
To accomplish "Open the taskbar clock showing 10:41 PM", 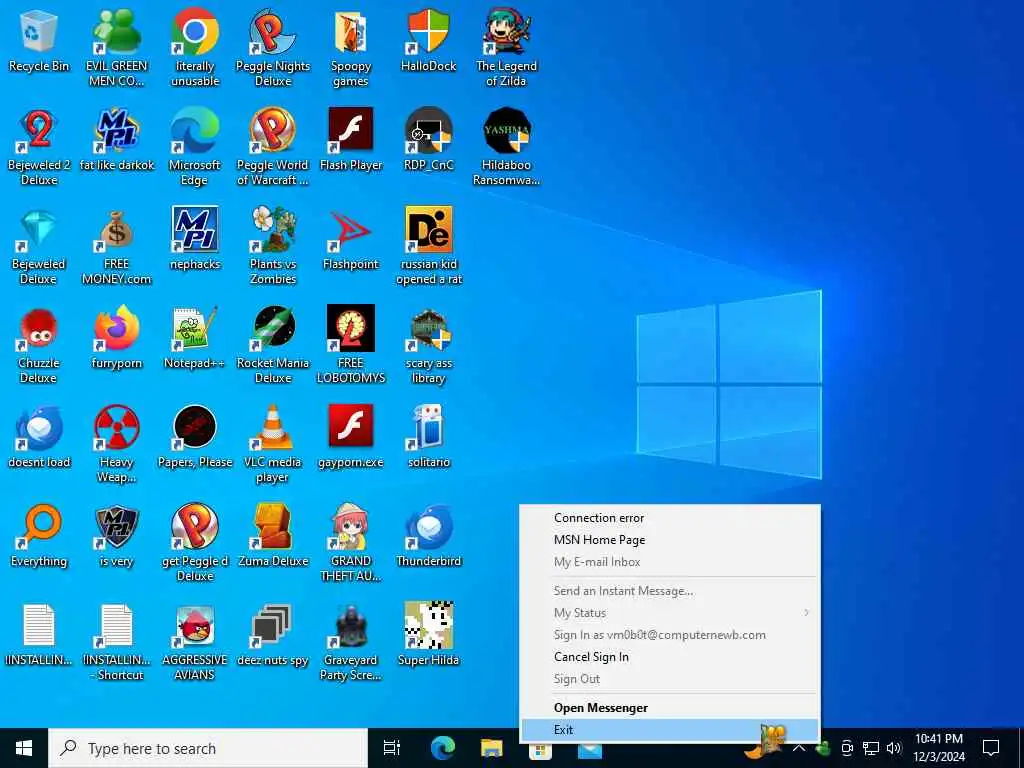I will click(939, 748).
